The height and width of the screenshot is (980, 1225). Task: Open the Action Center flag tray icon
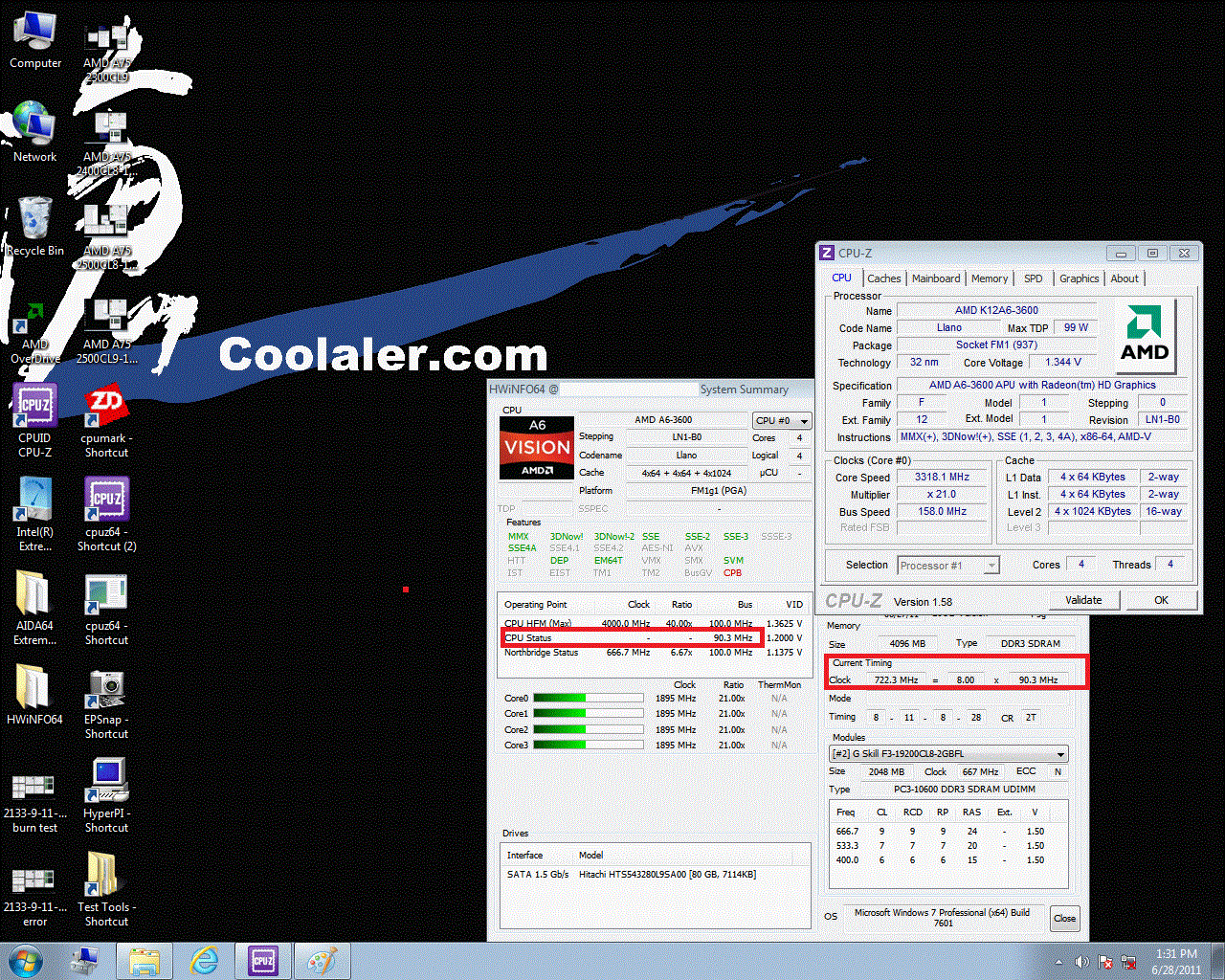coord(1105,962)
